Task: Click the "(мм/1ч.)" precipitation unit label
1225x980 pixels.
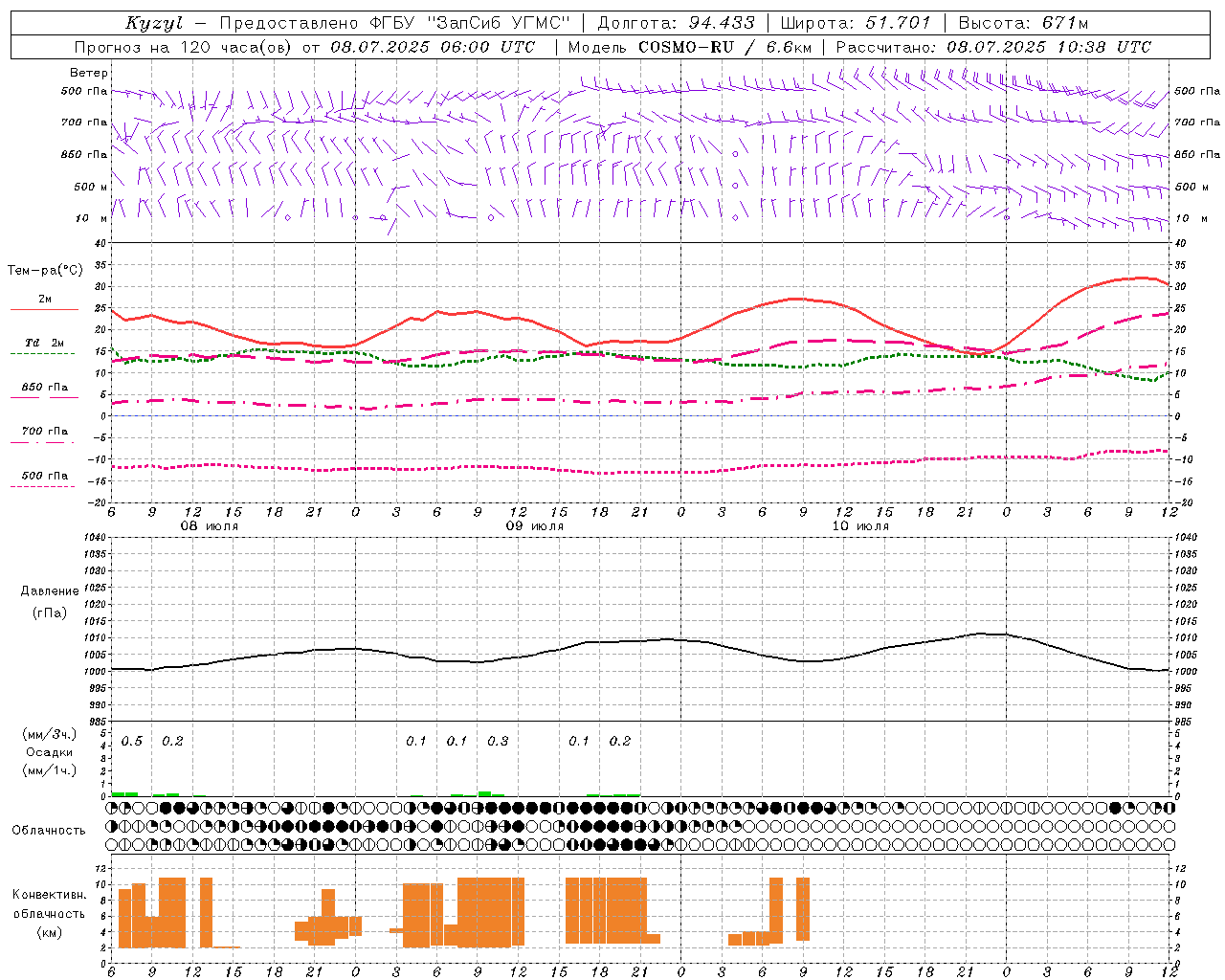Action: (50, 770)
